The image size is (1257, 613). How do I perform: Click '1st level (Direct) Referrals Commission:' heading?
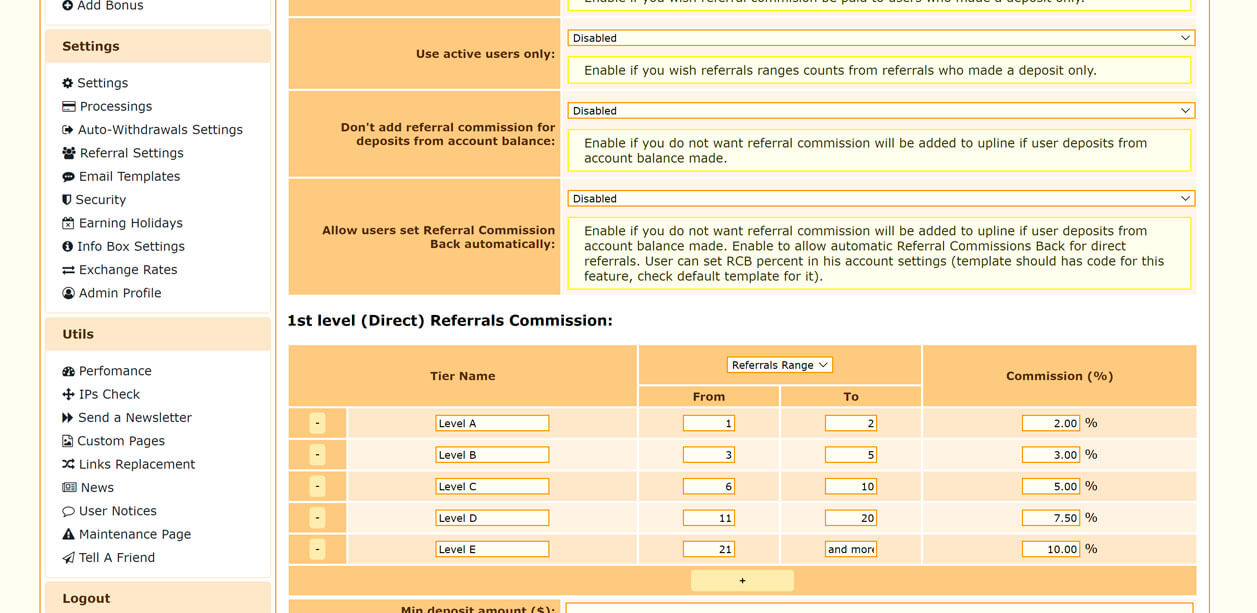click(450, 321)
